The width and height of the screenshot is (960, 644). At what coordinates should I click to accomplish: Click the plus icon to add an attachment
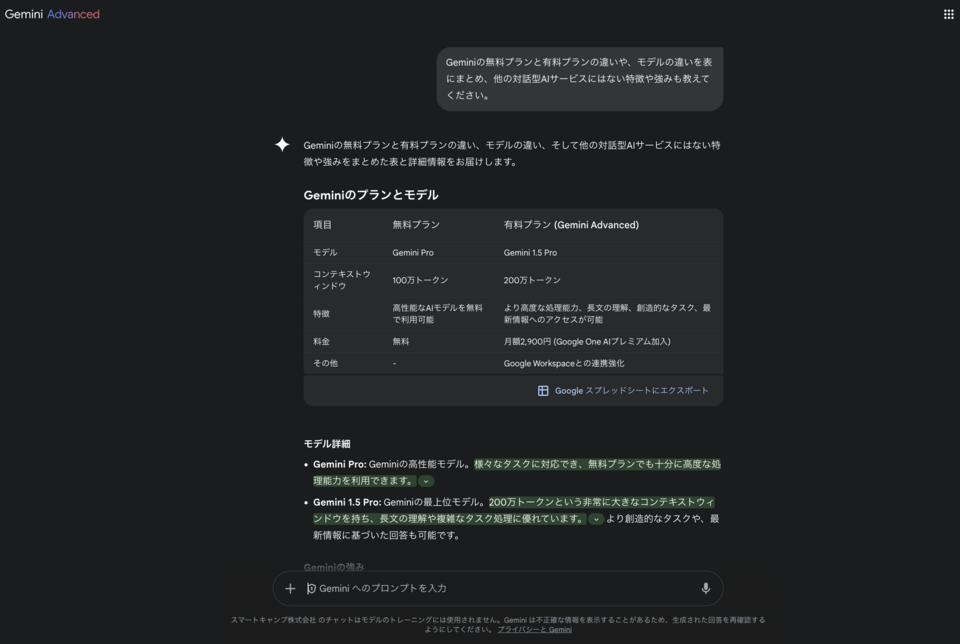(290, 588)
